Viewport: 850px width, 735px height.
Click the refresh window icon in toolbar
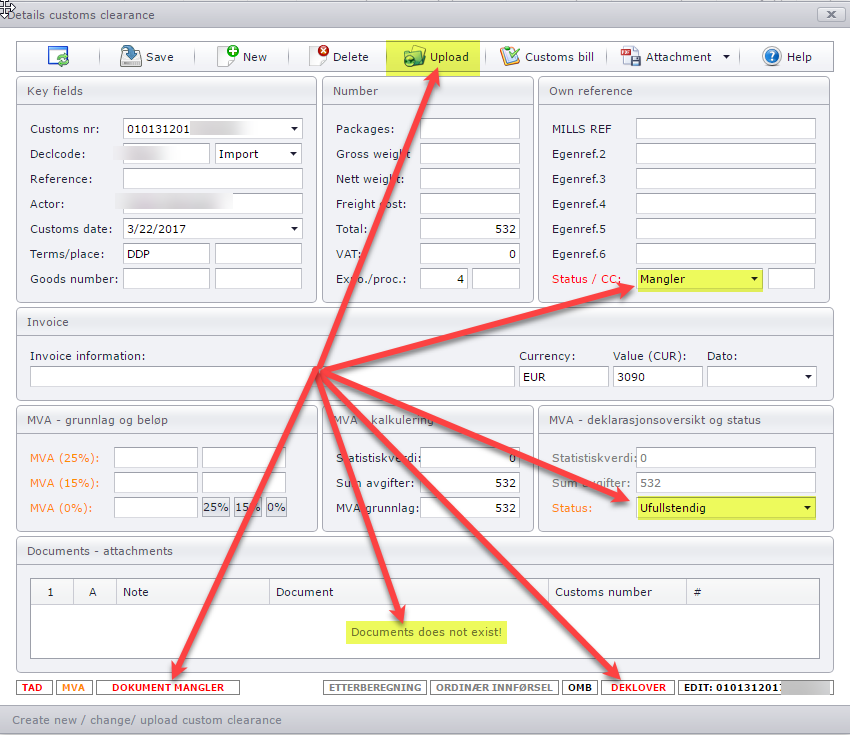click(58, 57)
